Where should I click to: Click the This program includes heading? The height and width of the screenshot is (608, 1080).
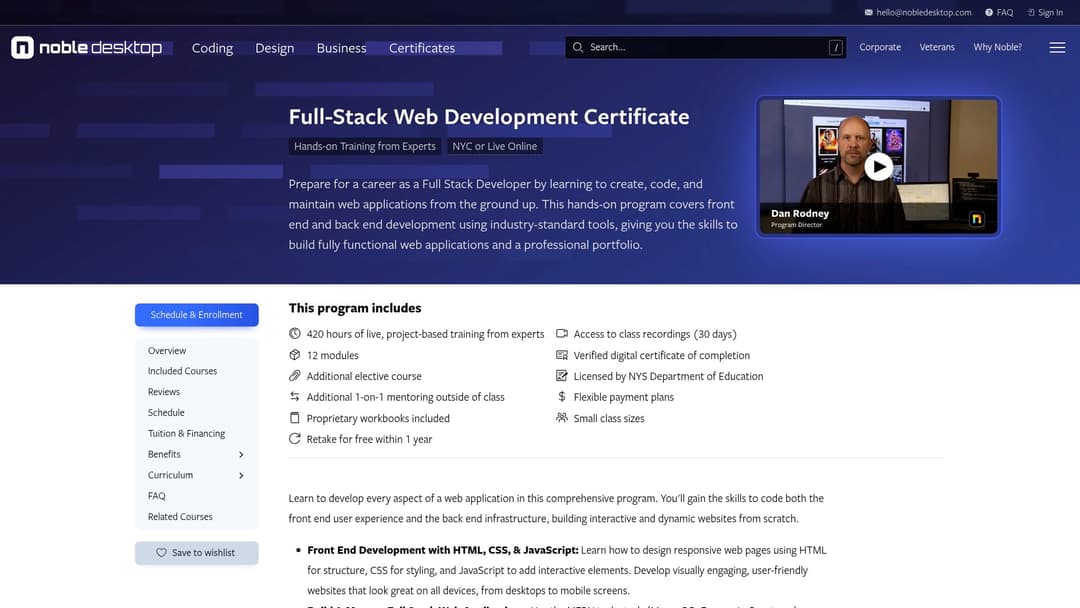[355, 308]
